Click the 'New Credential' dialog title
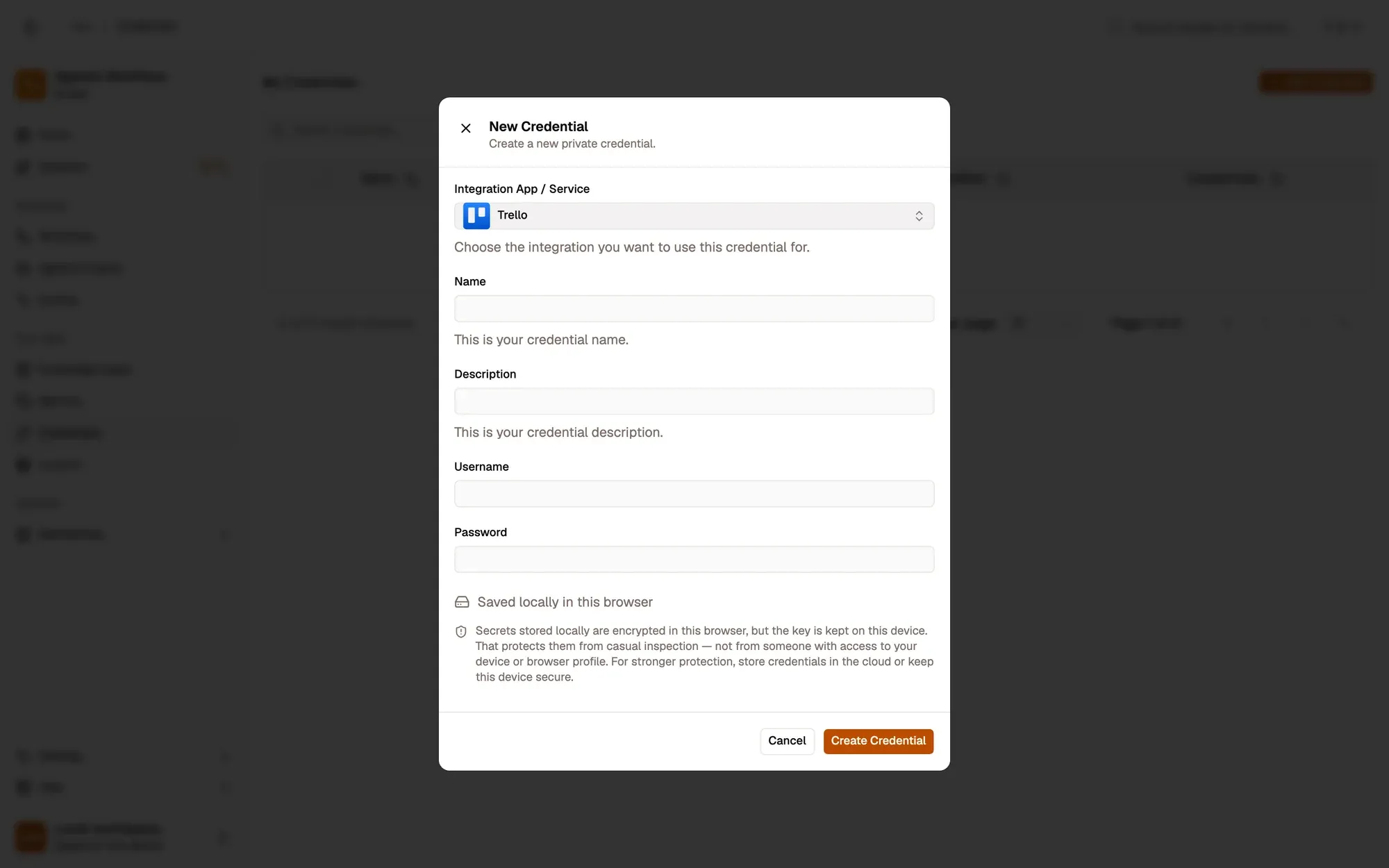The width and height of the screenshot is (1389, 868). pyautogui.click(x=538, y=126)
